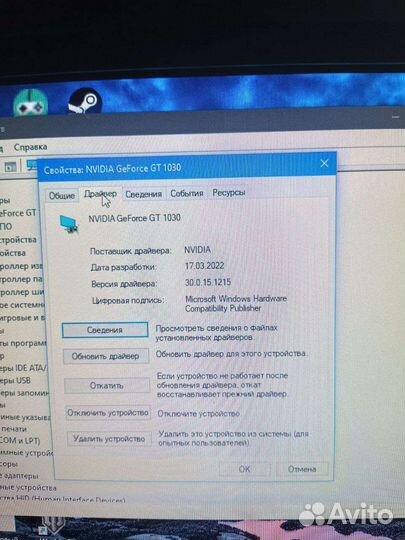Image resolution: width=405 pixels, height=540 pixels.
Task: Switch to the Общие tab
Action: click(62, 196)
